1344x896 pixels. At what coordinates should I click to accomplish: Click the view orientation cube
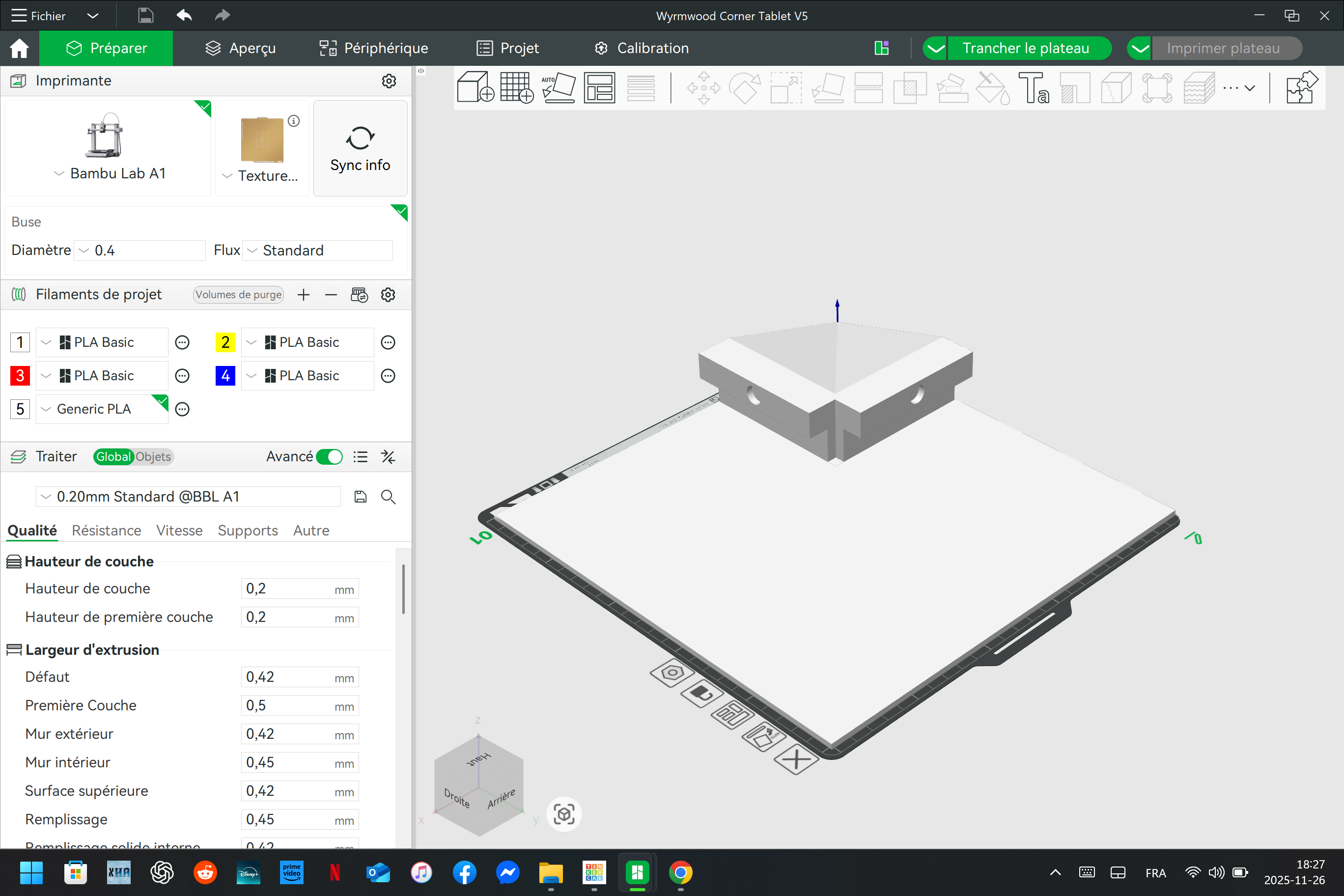pyautogui.click(x=479, y=787)
